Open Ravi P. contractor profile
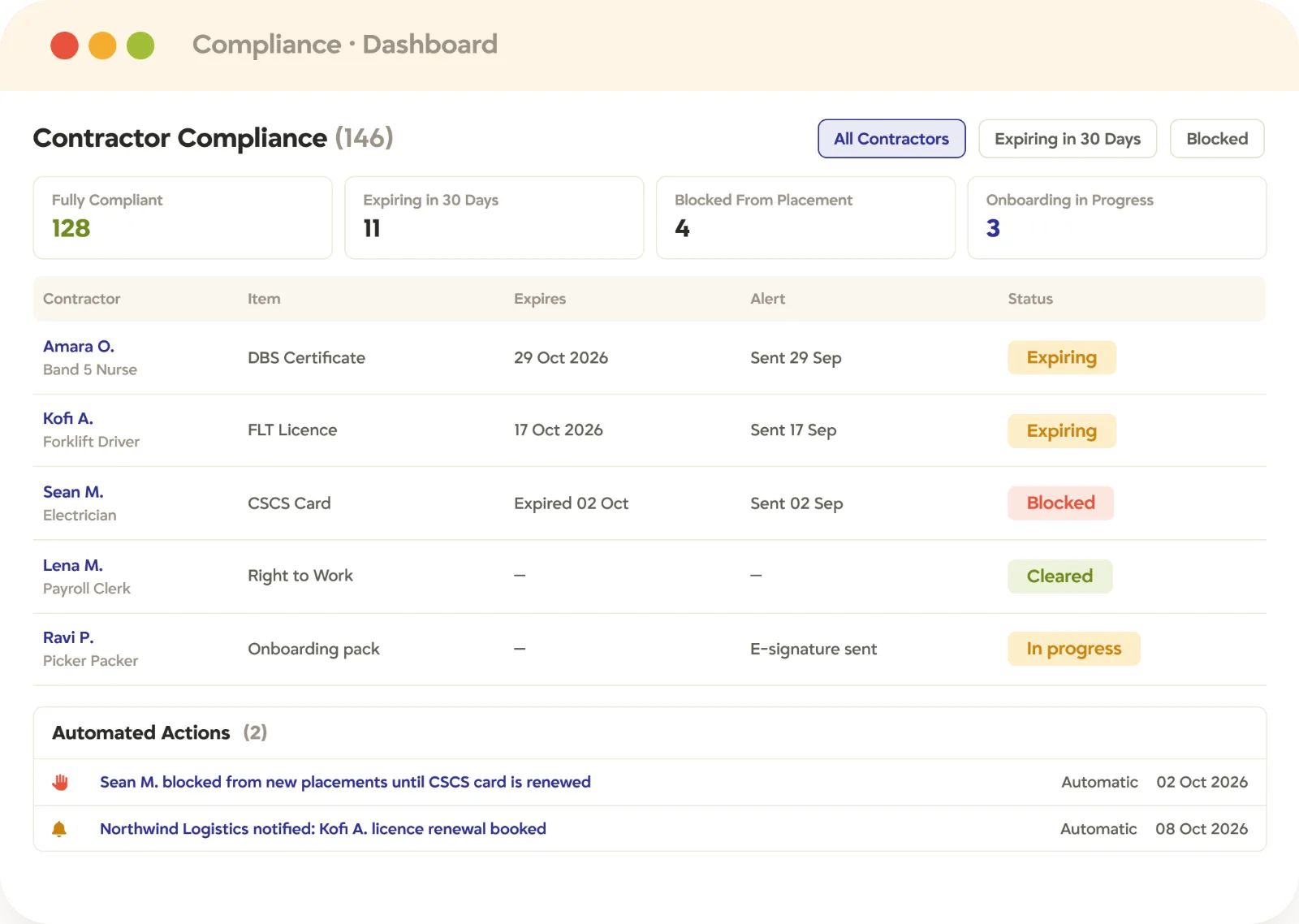1299x924 pixels. (68, 637)
